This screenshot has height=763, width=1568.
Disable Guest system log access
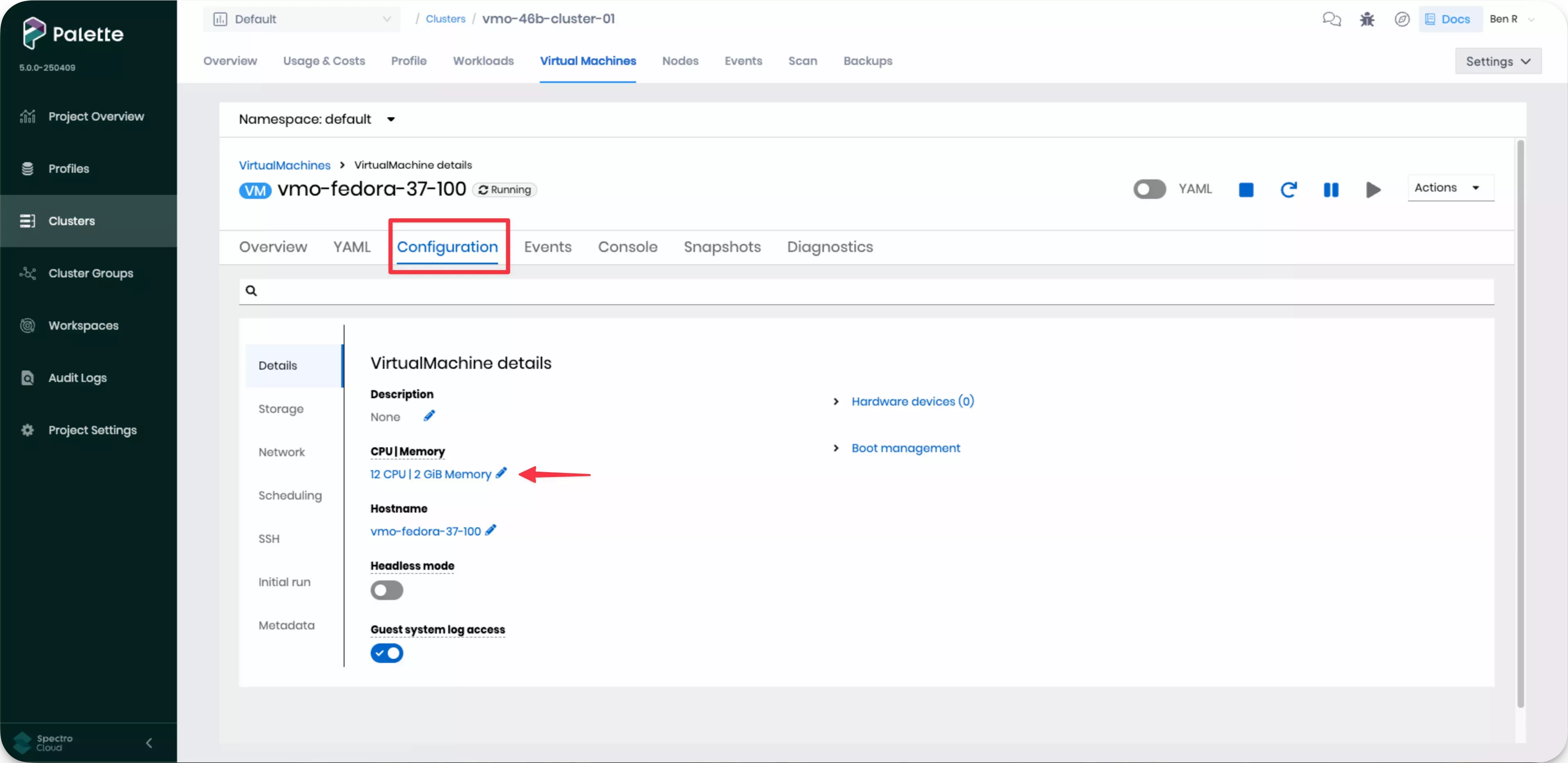pyautogui.click(x=386, y=654)
